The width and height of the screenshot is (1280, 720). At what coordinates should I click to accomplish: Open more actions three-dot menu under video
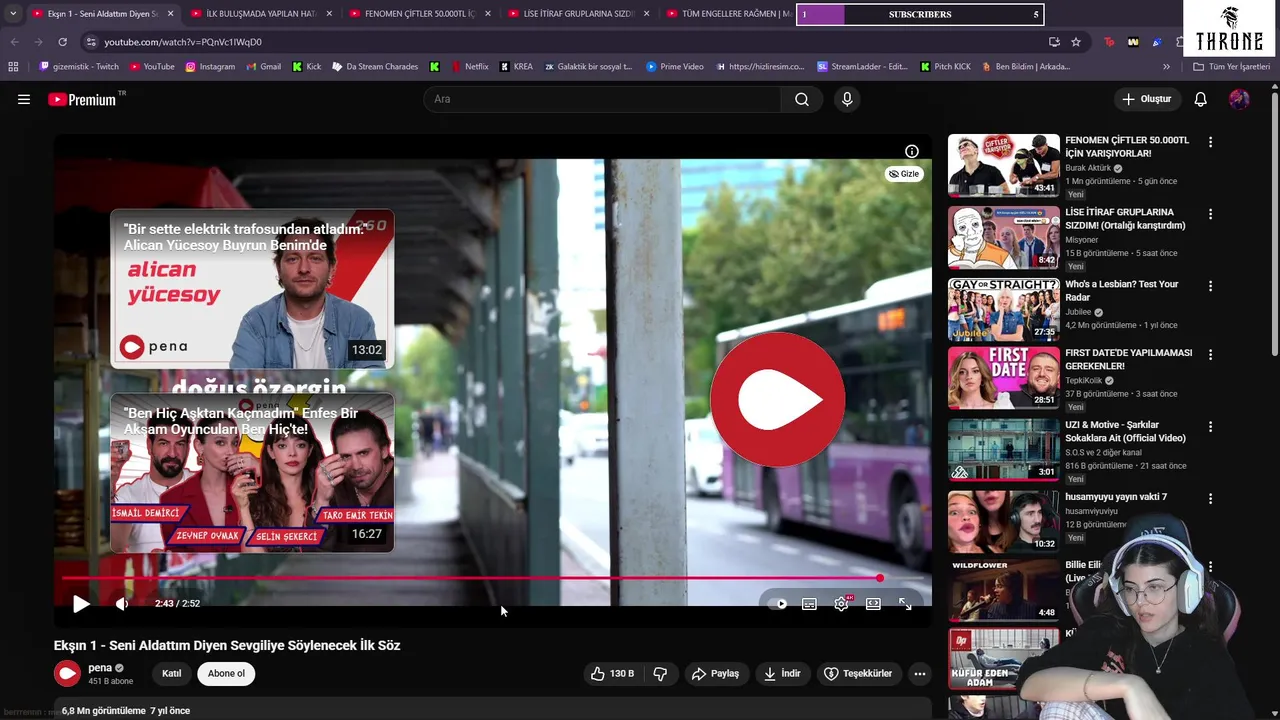920,674
